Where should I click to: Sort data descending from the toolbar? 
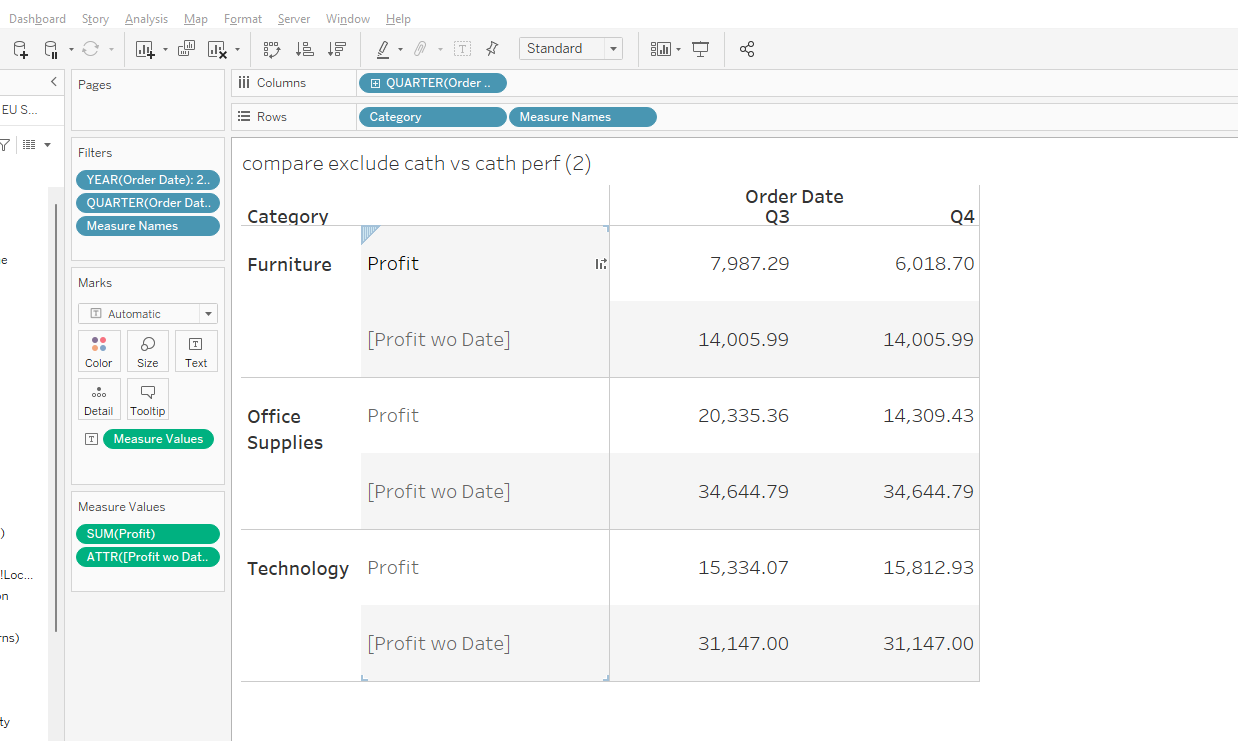[x=336, y=48]
